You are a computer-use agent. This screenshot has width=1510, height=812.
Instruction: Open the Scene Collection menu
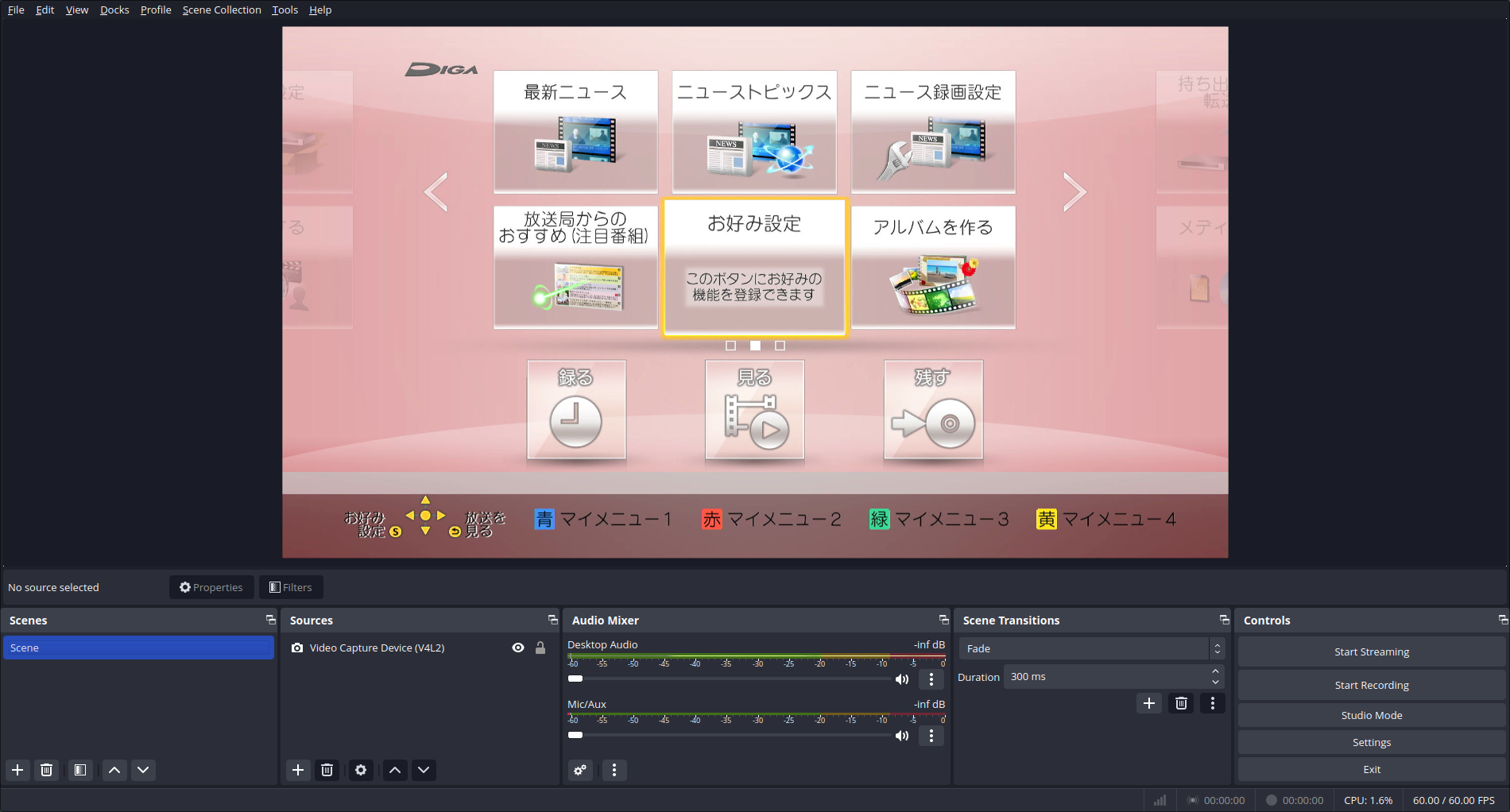[x=222, y=10]
